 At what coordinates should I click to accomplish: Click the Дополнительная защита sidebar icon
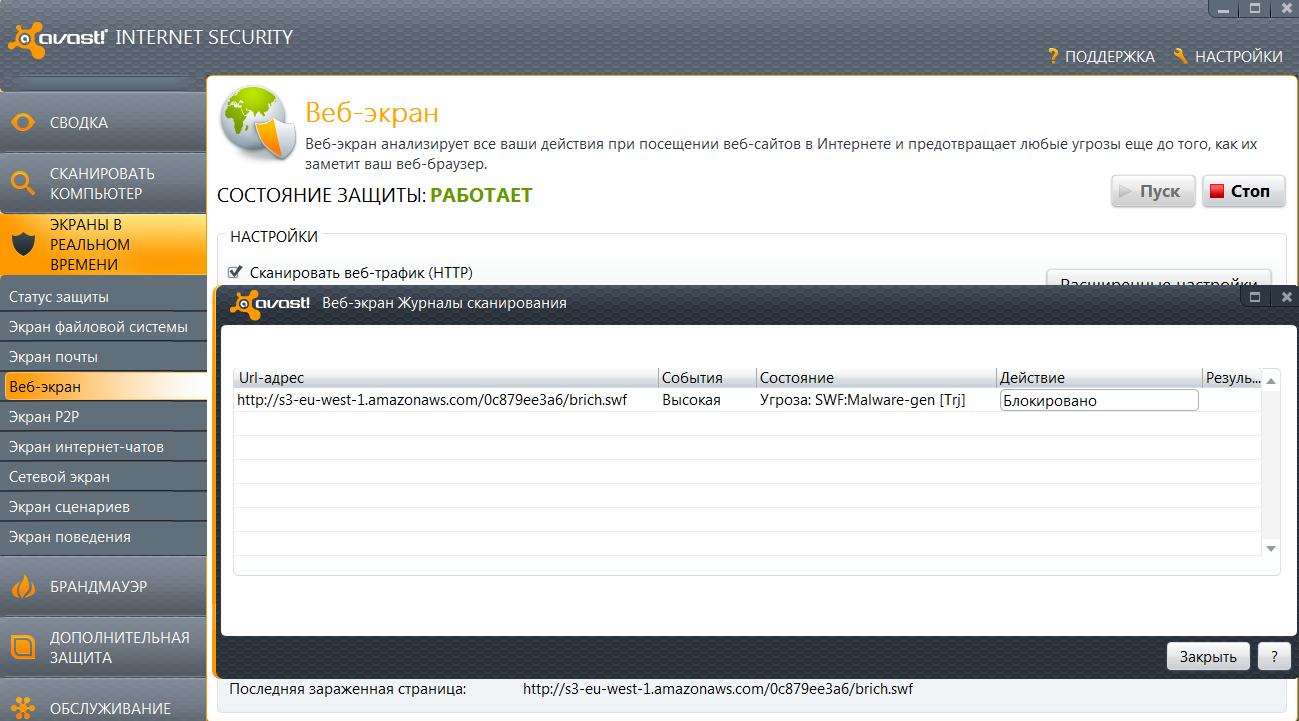(x=24, y=647)
